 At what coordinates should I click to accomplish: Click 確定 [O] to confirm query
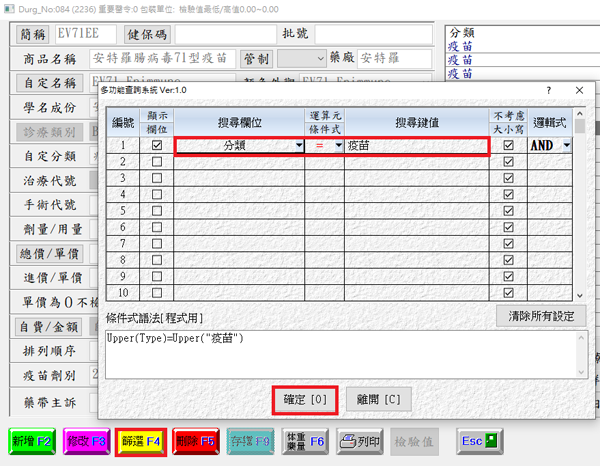click(x=304, y=399)
